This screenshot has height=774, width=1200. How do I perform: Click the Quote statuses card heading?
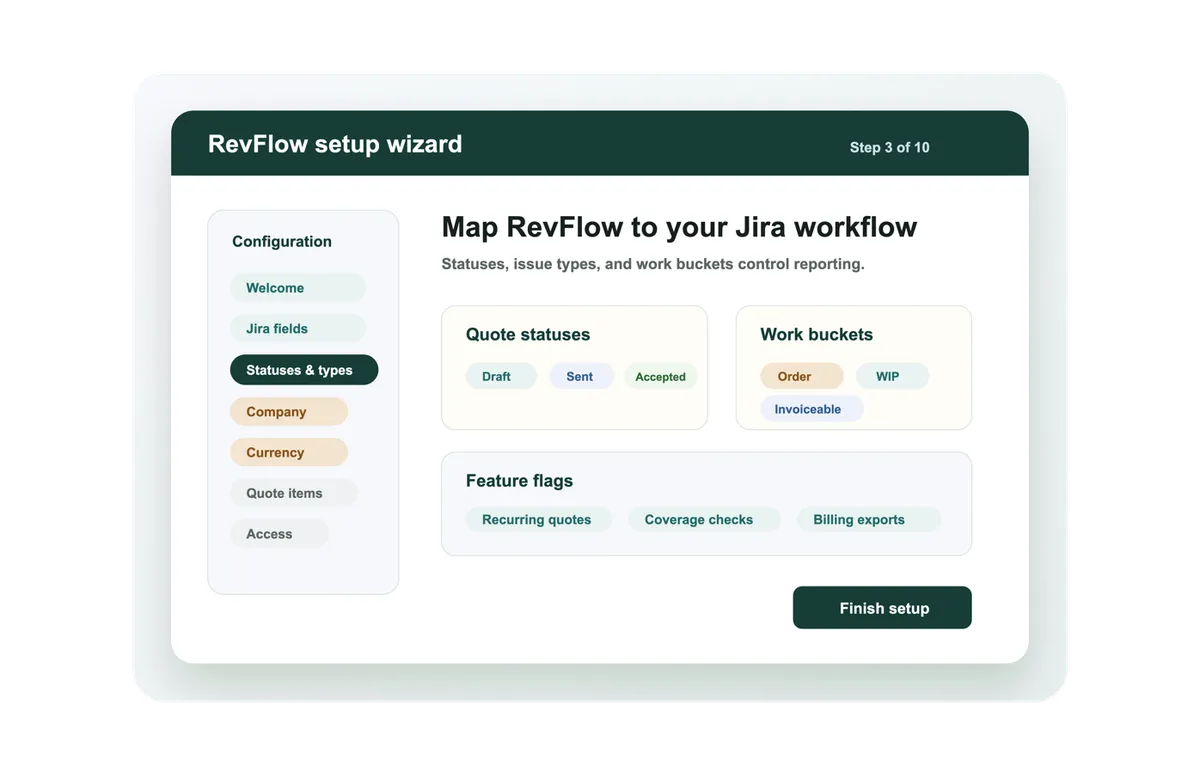[528, 335]
